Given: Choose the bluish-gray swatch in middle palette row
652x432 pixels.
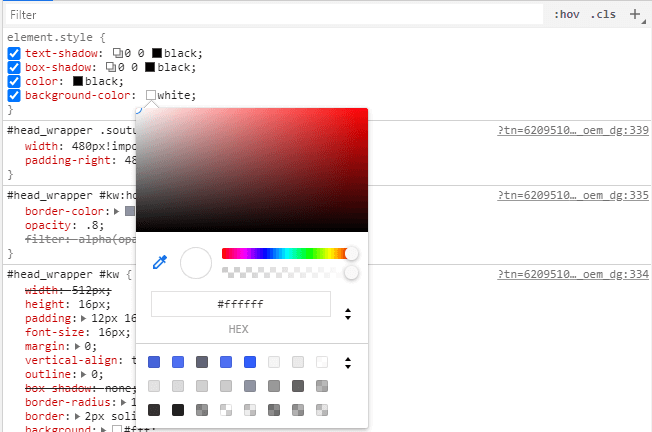Looking at the screenshot, I should coord(250,386).
